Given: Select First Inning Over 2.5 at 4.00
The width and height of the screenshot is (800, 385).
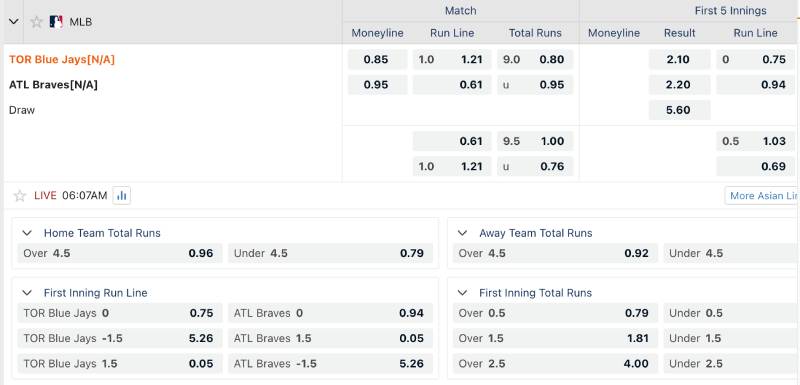Looking at the screenshot, I should (555, 364).
